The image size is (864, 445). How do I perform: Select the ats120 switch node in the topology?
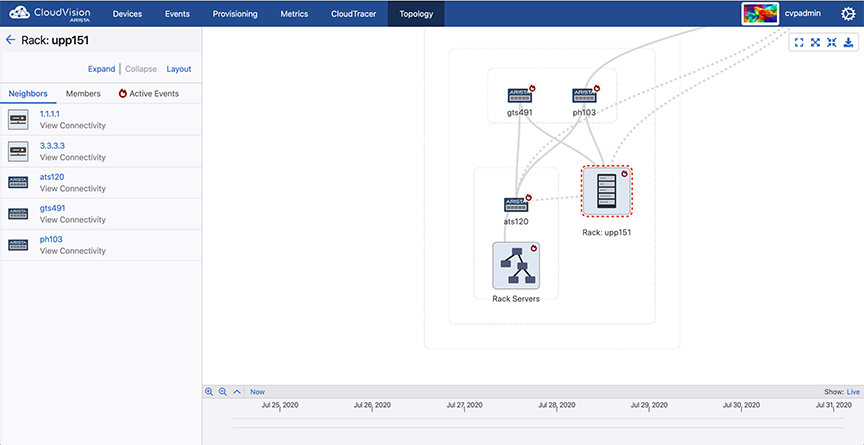[x=516, y=204]
